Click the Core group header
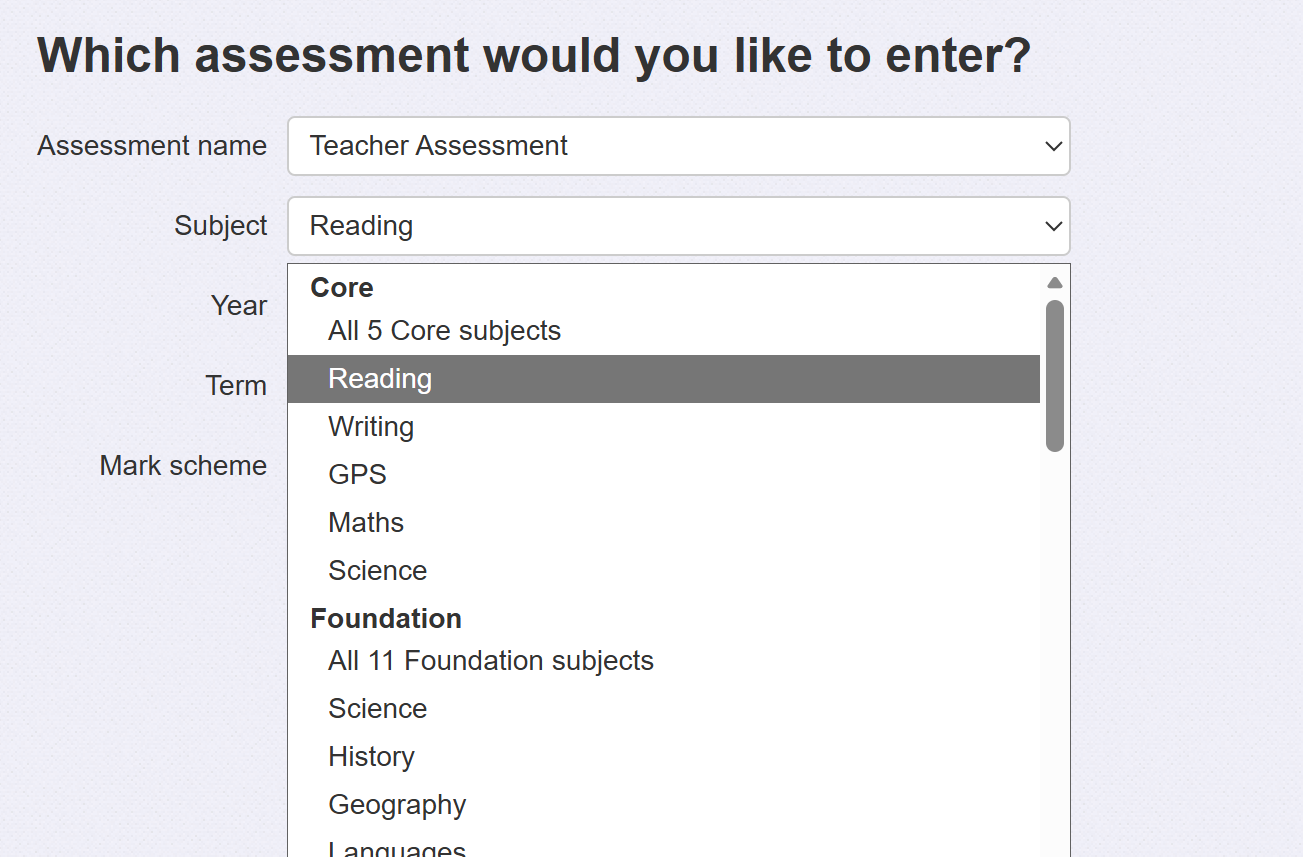1303x857 pixels. coord(342,288)
